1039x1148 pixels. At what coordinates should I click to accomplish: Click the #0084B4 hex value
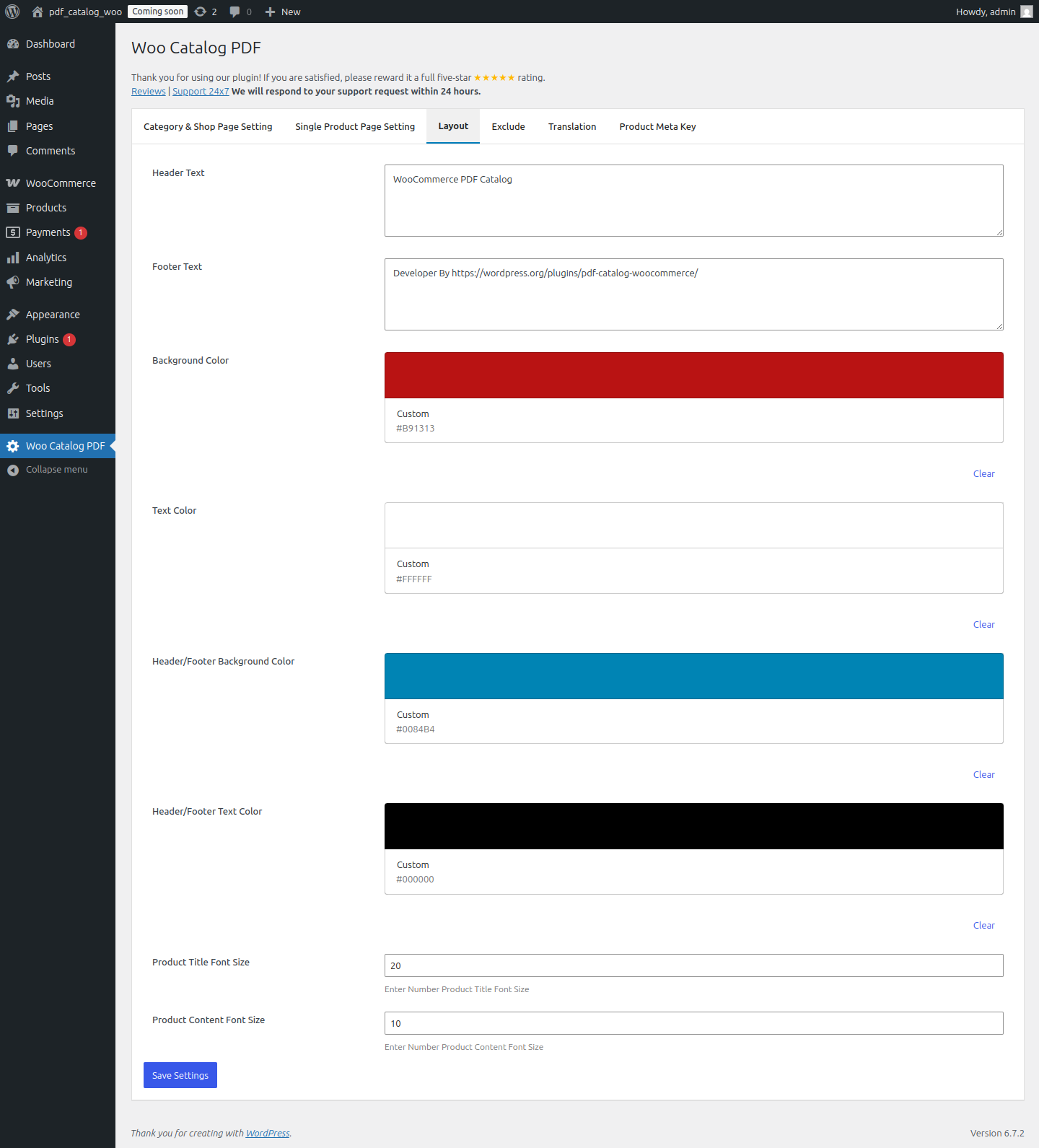(416, 729)
